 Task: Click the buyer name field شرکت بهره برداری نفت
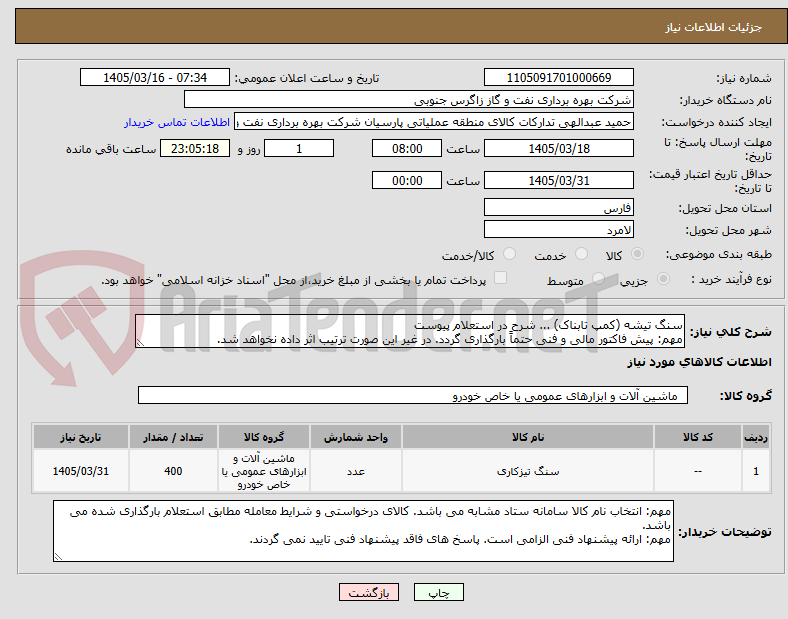click(x=409, y=99)
